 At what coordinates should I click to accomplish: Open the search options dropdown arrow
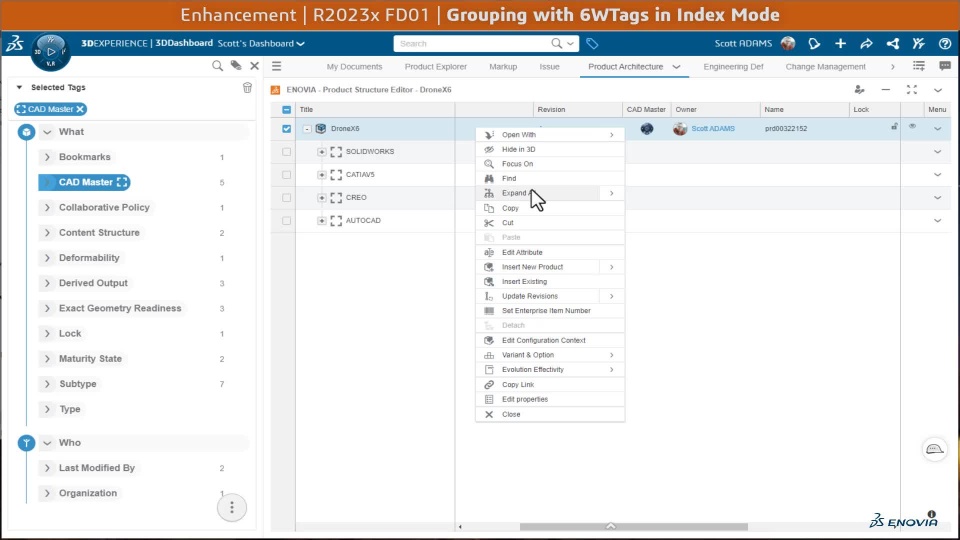click(570, 43)
